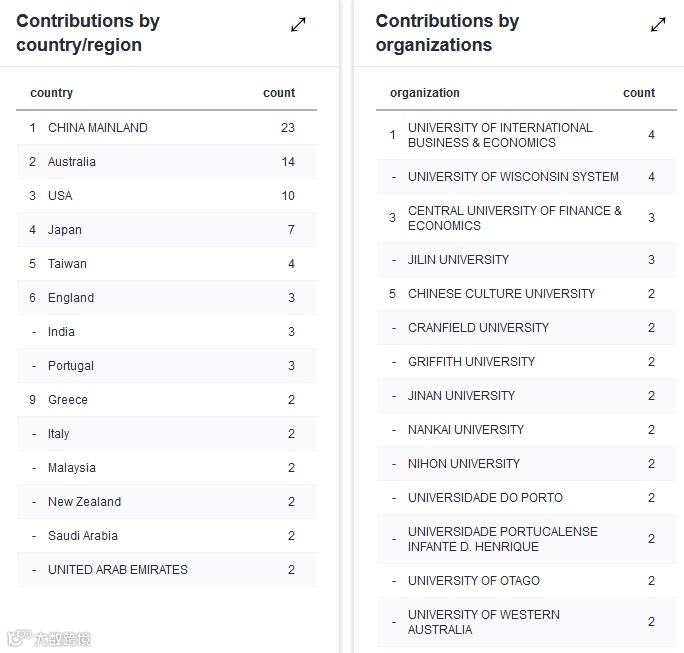Expand the Contributions by country/region panel
The height and width of the screenshot is (653, 684).
[x=298, y=25]
